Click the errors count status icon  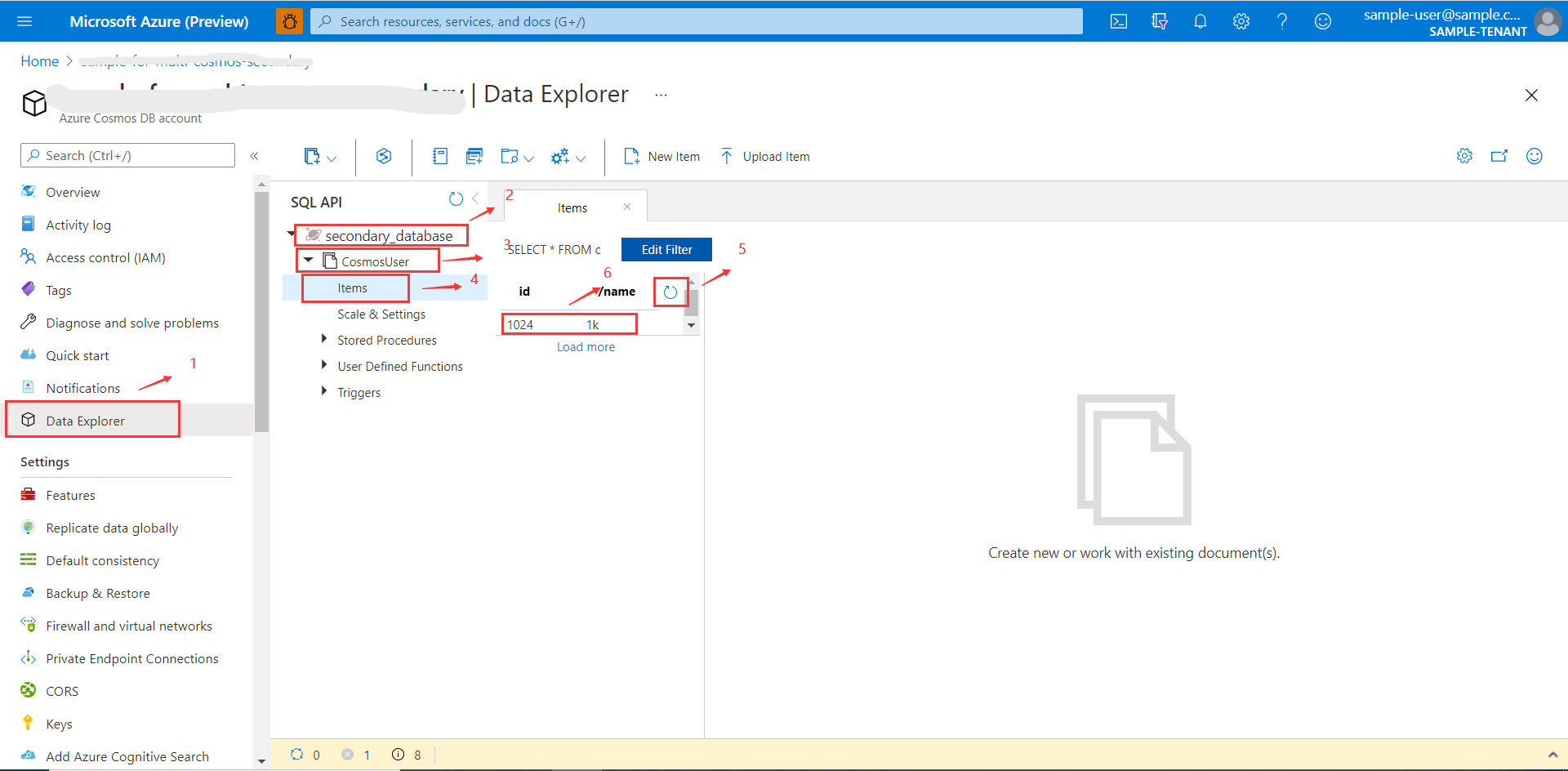click(x=348, y=755)
